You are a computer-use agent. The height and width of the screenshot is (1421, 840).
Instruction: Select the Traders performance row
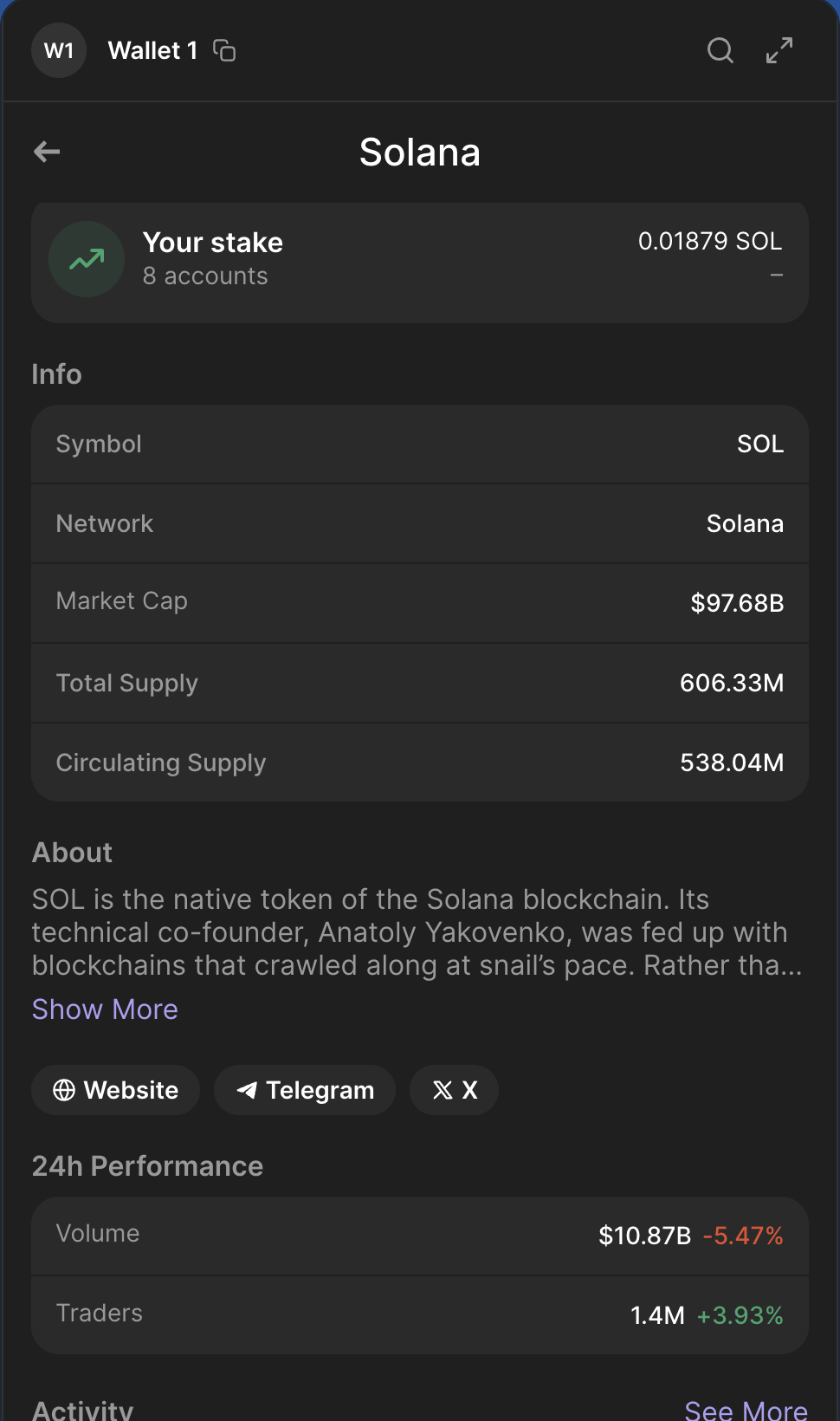click(420, 1315)
